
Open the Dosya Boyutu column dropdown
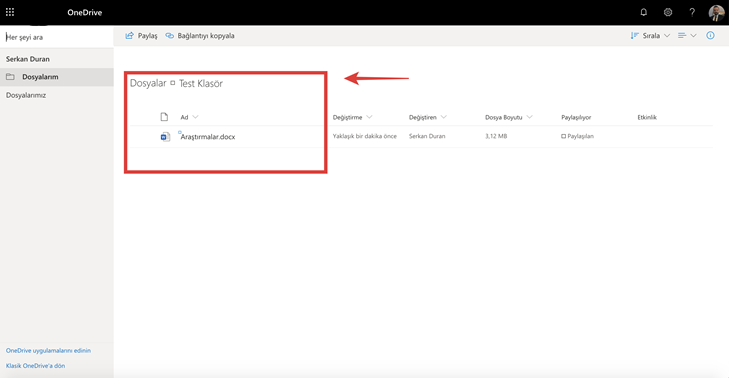[x=509, y=117]
